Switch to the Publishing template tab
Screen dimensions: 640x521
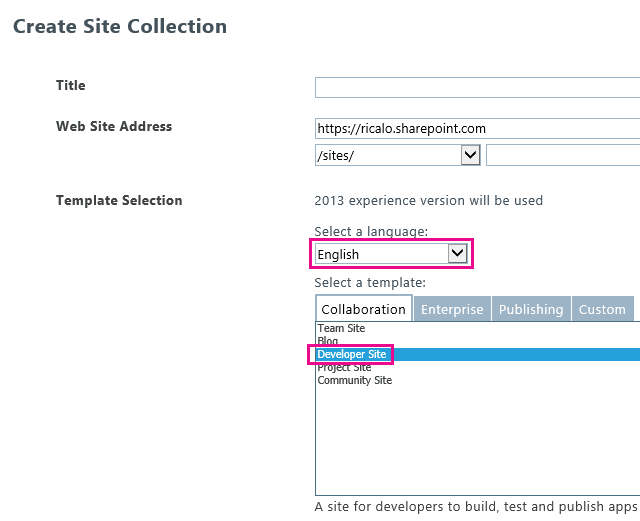click(x=531, y=309)
